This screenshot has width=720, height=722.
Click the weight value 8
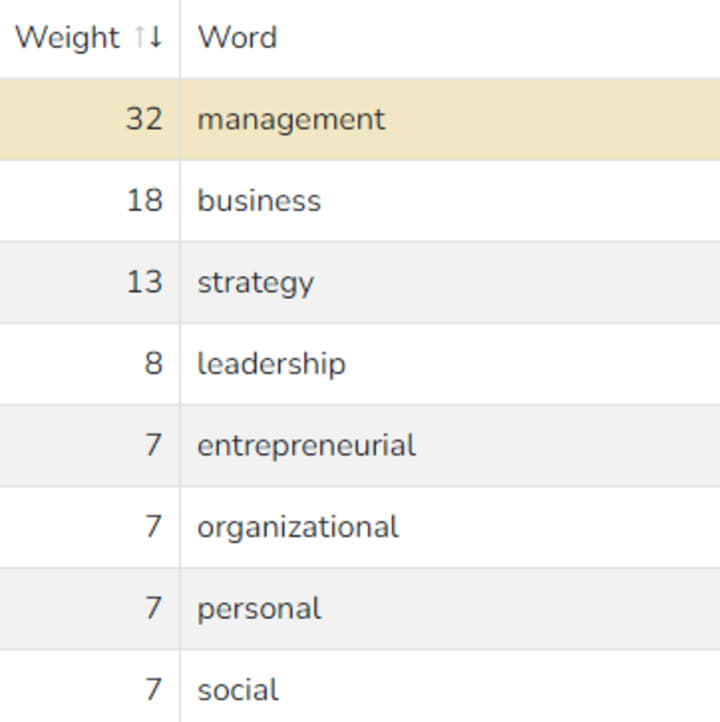click(153, 363)
